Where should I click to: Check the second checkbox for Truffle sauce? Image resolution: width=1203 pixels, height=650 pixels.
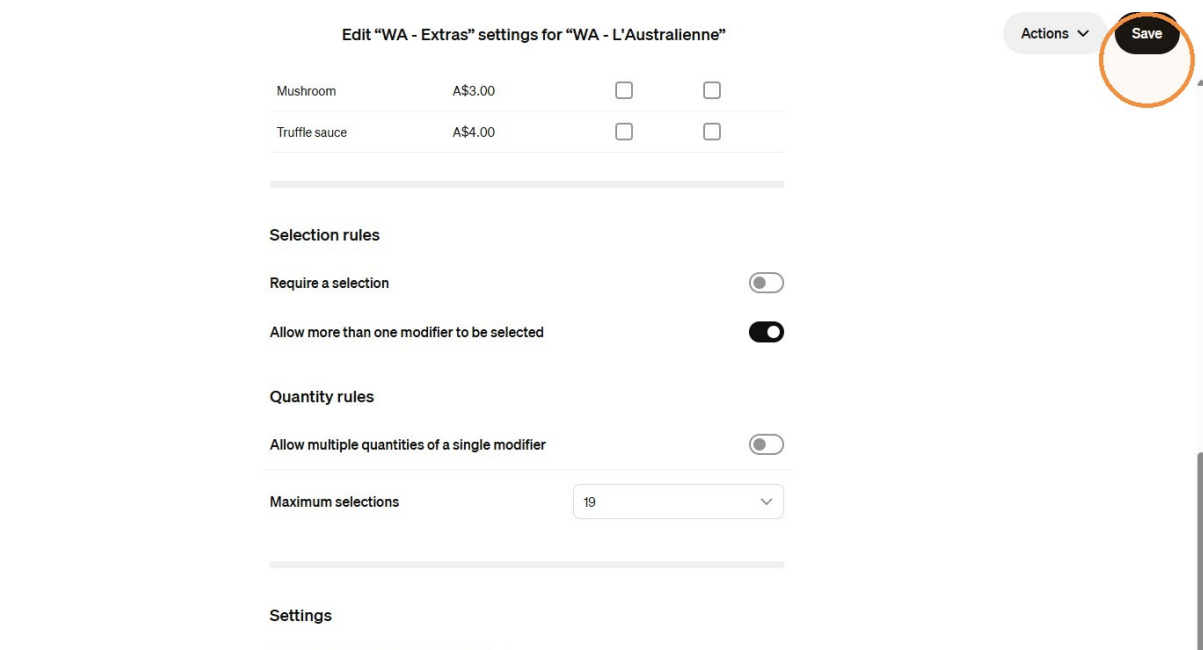(x=712, y=131)
